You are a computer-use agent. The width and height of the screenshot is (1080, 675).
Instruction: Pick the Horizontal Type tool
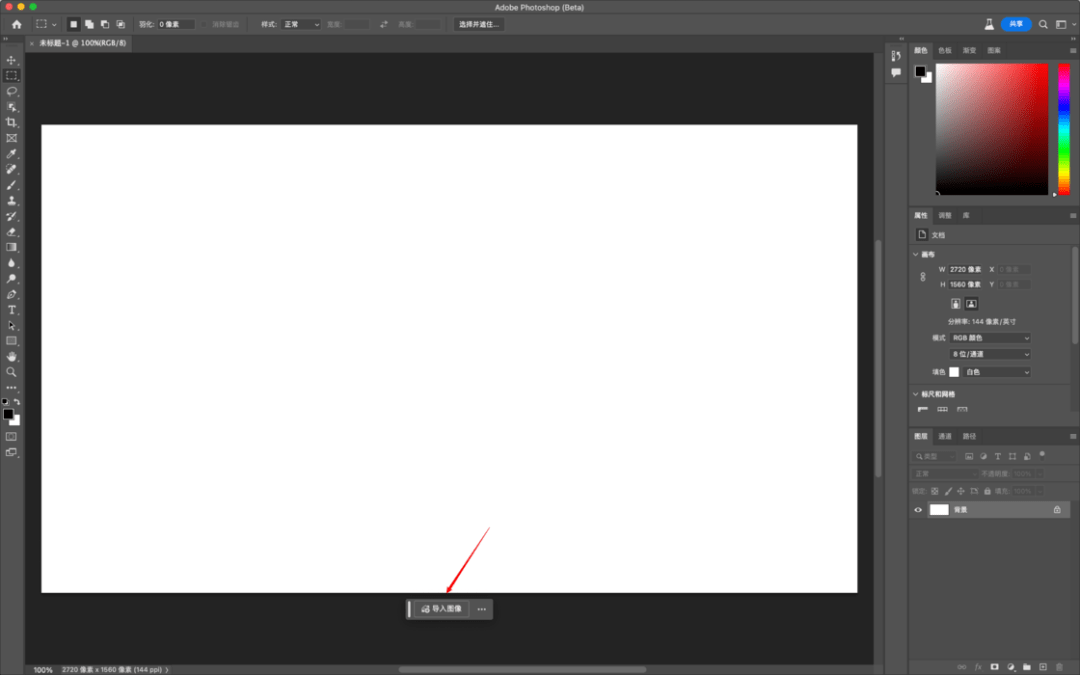coord(12,310)
